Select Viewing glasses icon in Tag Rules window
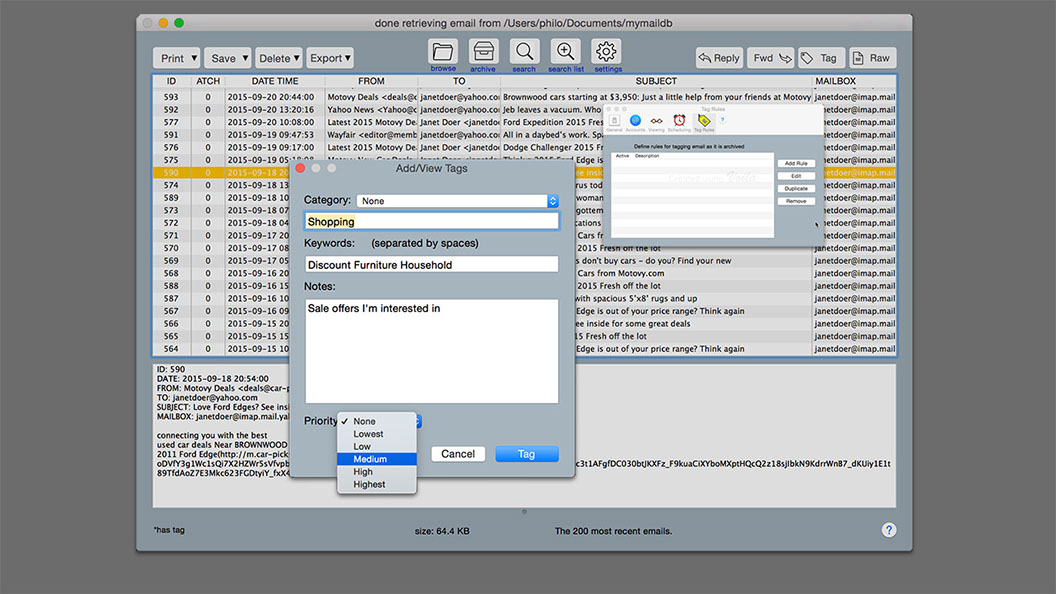The image size is (1056, 594). tap(656, 121)
